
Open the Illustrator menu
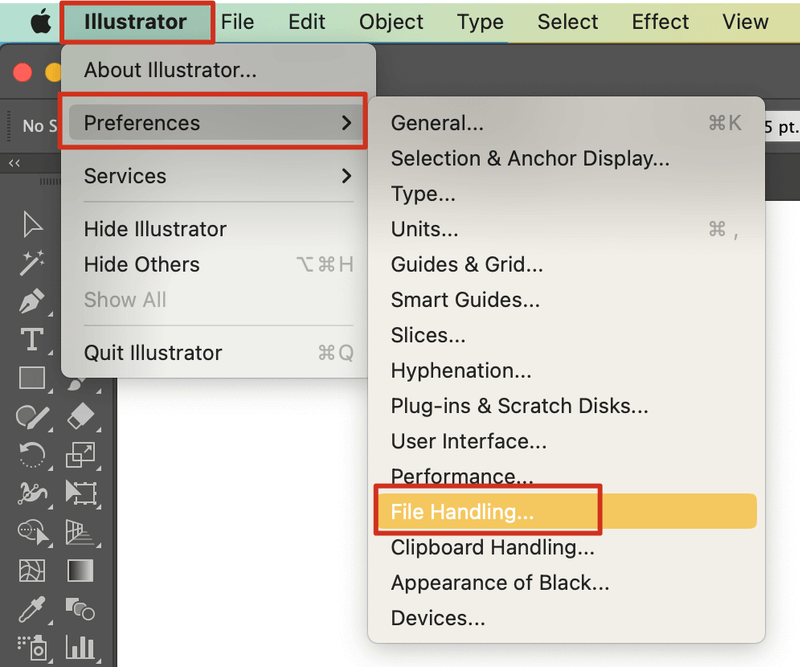click(137, 21)
